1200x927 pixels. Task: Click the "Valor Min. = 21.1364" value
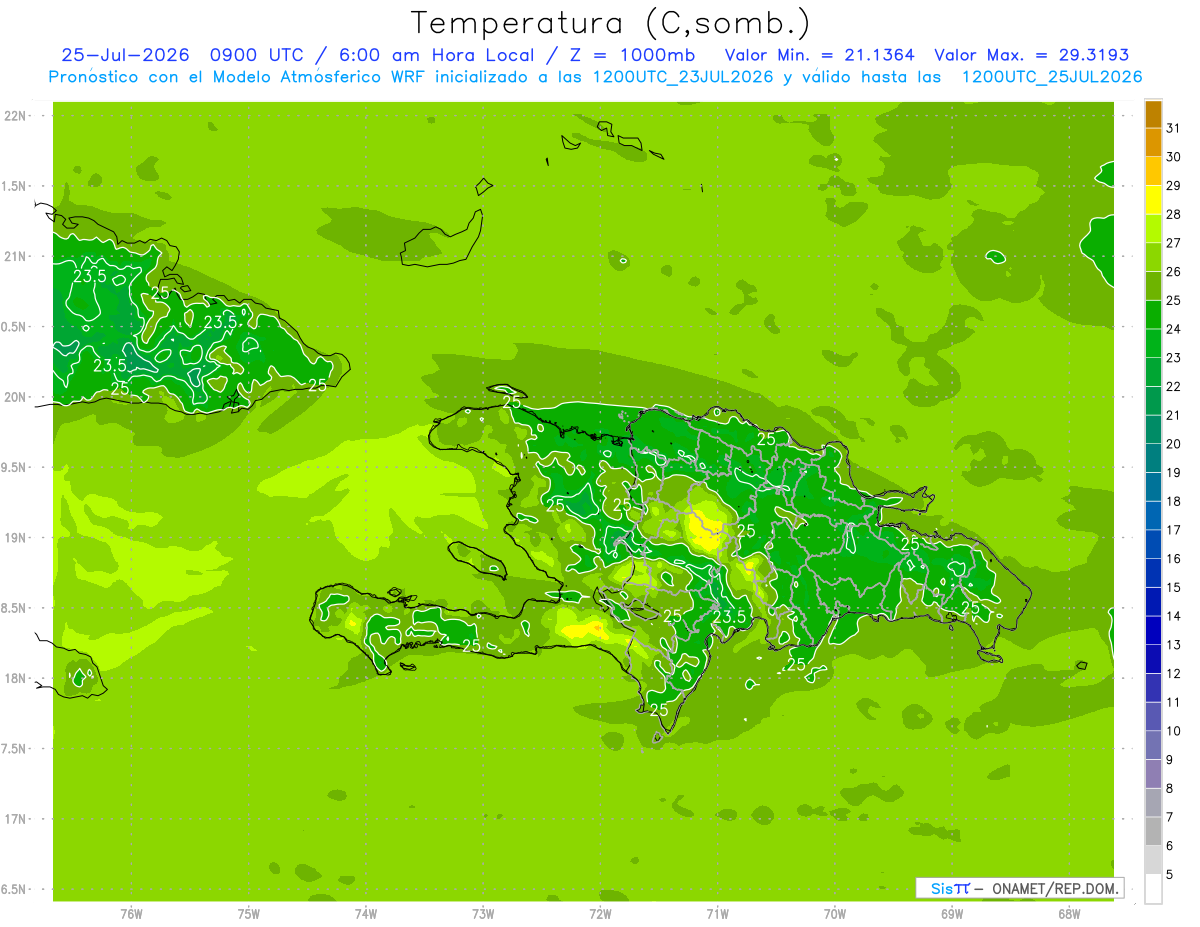819,55
